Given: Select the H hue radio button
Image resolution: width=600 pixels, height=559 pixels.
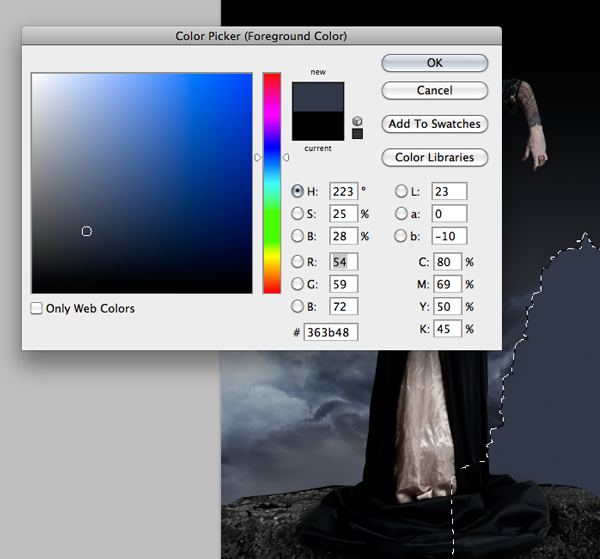Looking at the screenshot, I should point(297,191).
